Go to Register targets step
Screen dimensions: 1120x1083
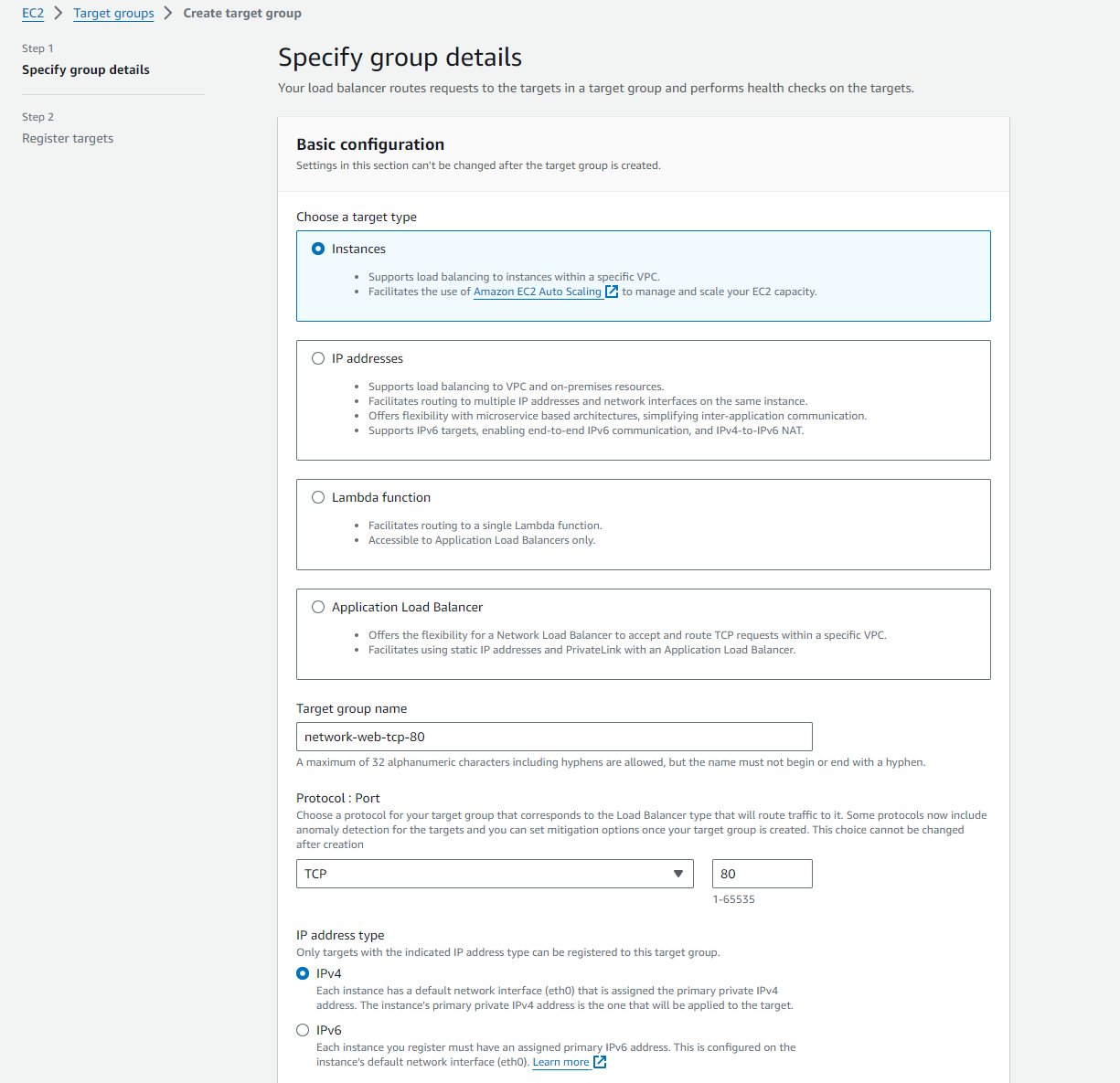[68, 138]
